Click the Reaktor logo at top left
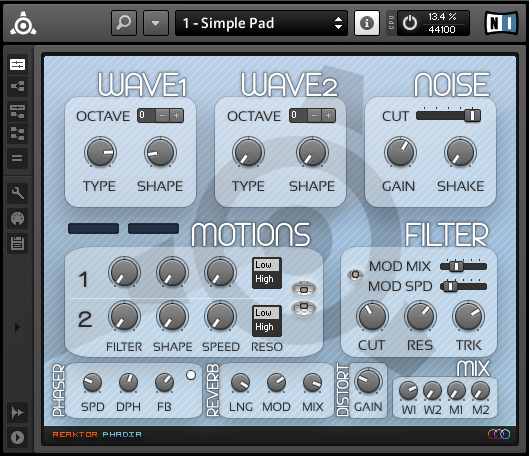Viewport: 529px width, 456px height. coord(23,23)
